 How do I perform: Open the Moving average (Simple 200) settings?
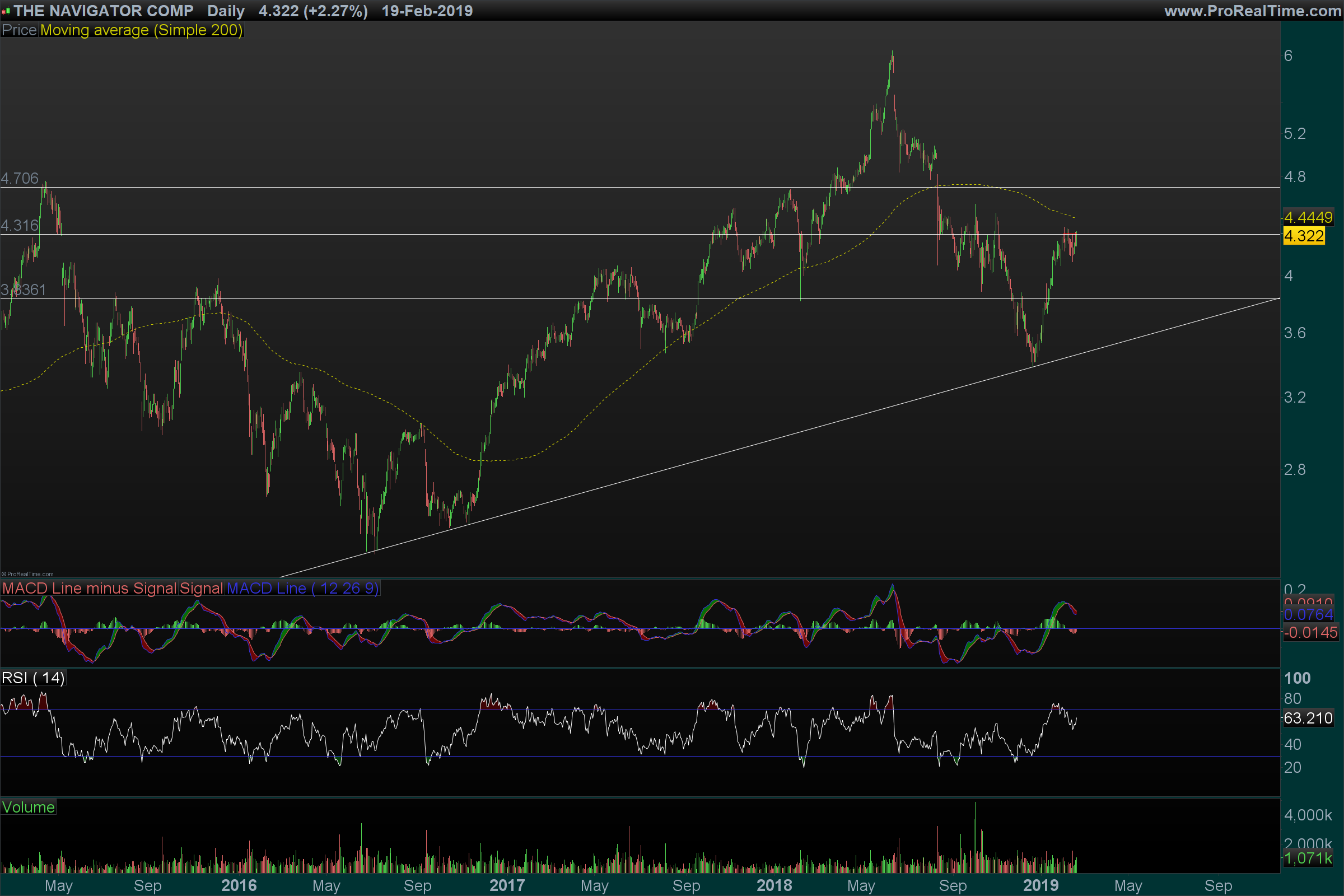[141, 30]
